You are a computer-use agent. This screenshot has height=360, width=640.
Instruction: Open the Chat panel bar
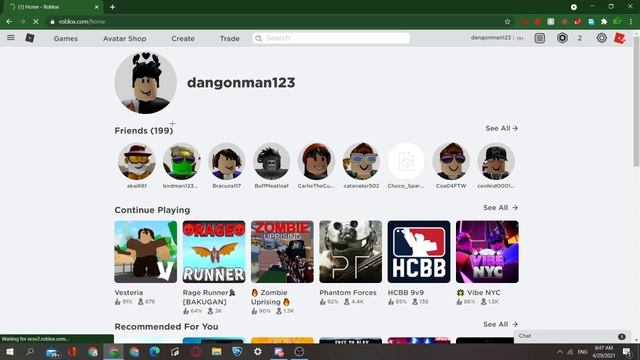[572, 336]
